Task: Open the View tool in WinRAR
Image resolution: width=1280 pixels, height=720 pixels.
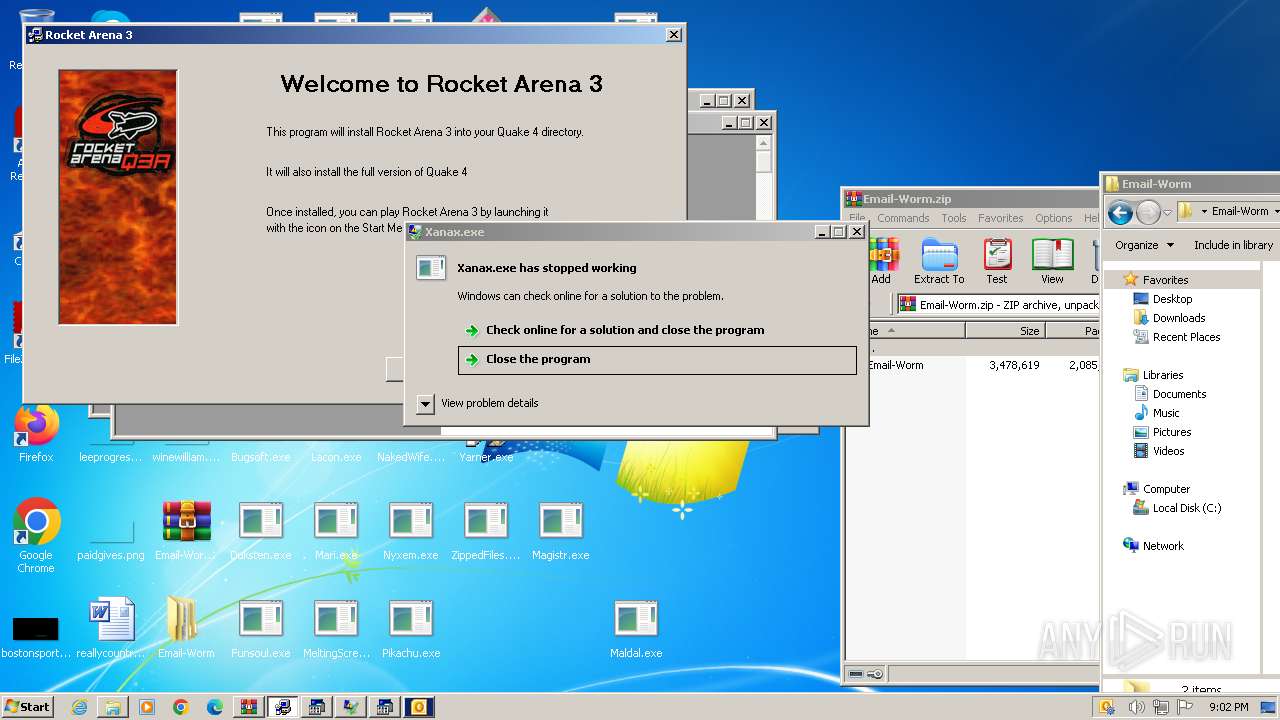Action: tap(1052, 262)
